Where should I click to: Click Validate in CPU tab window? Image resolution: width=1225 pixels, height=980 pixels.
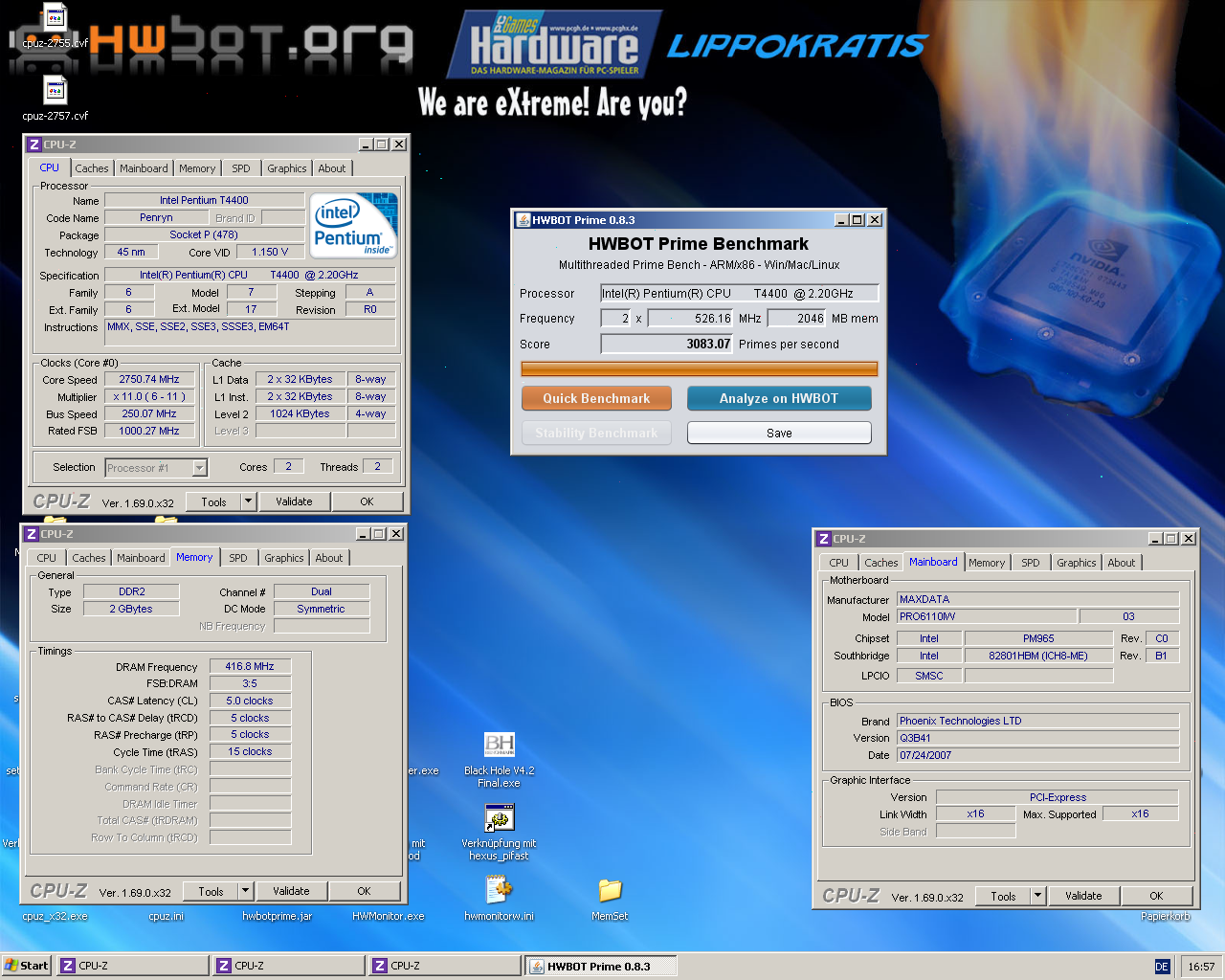click(x=294, y=501)
